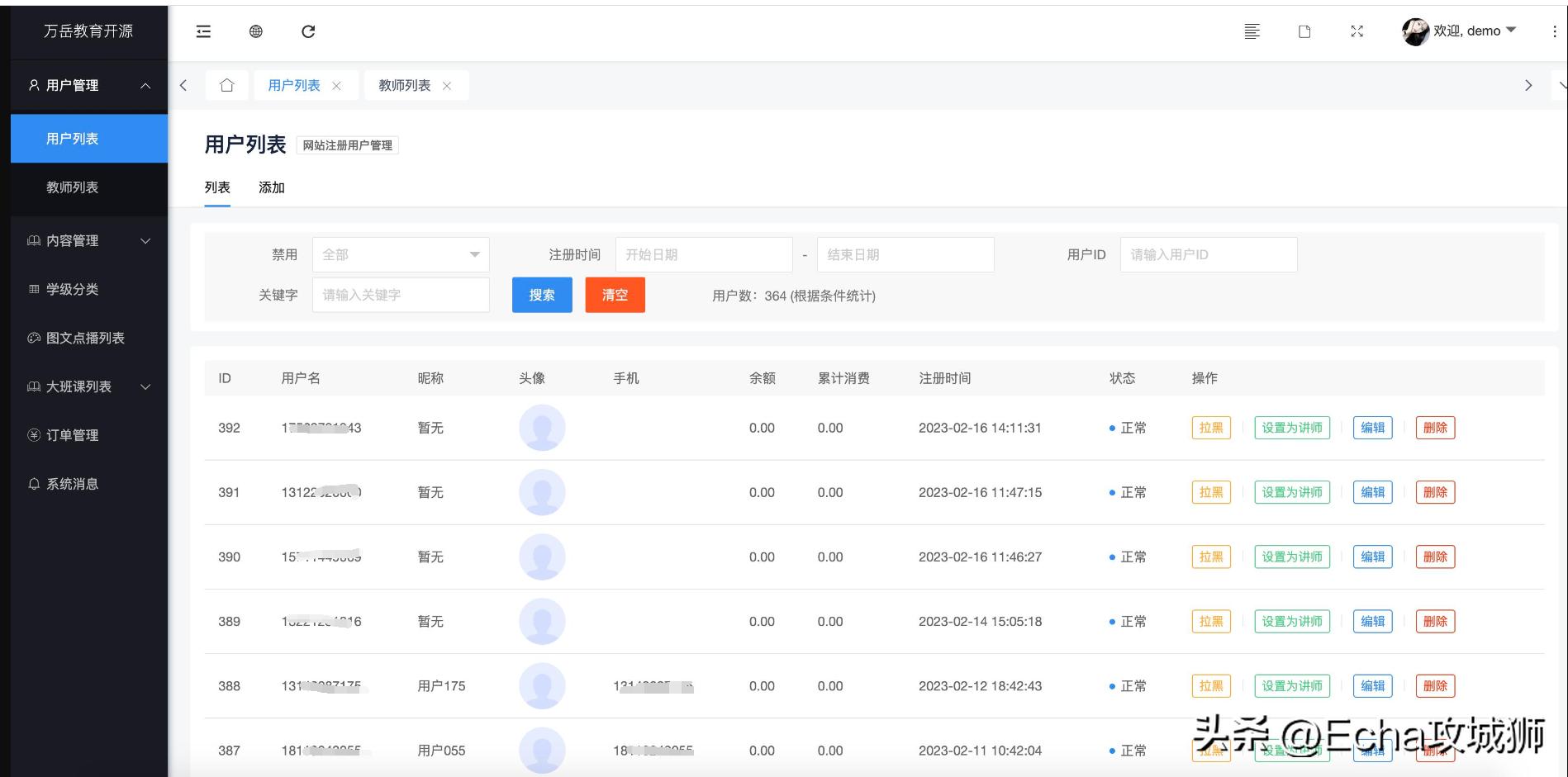The image size is (1568, 777).
Task: Open the 禁用 filter dropdown showing 全部
Action: click(x=401, y=254)
